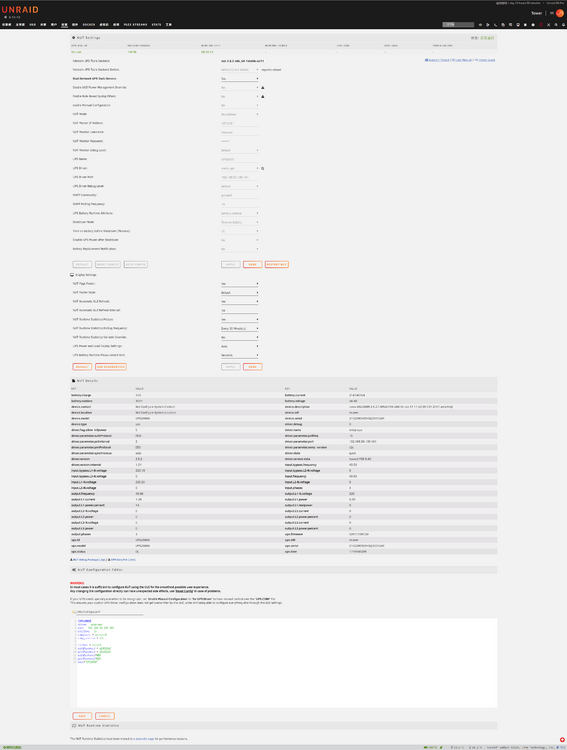Click the UPS Driver Port field

(240, 177)
